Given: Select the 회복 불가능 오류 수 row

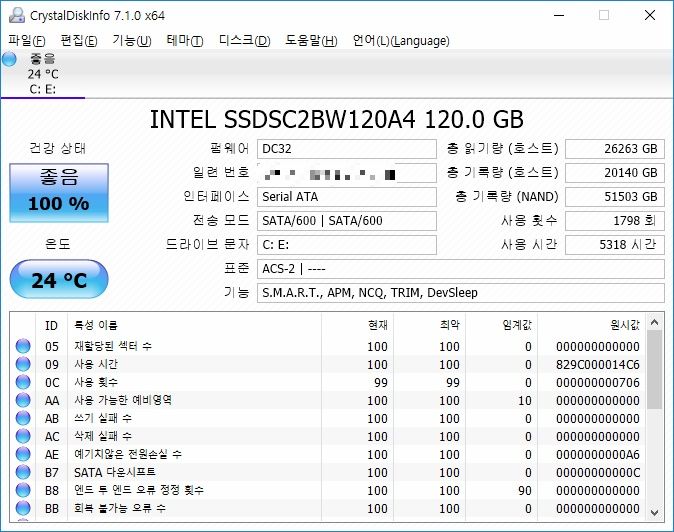Looking at the screenshot, I should click(328, 508).
